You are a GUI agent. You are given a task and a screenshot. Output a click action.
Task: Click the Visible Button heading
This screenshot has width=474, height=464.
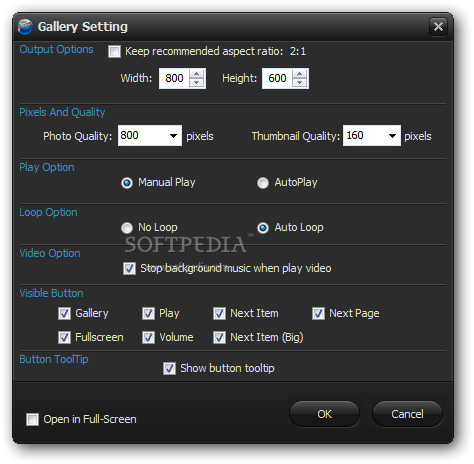point(51,293)
